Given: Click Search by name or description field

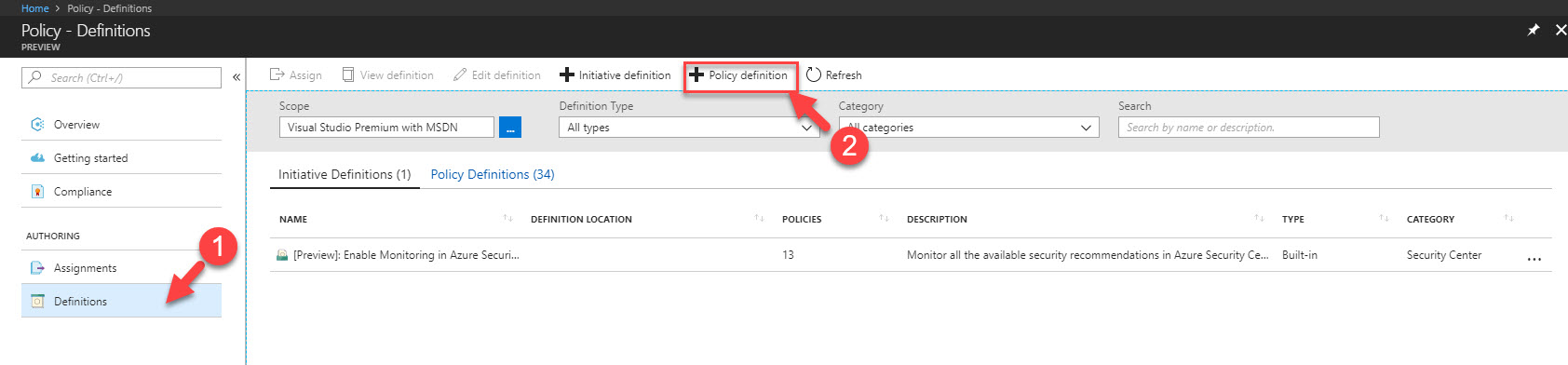Looking at the screenshot, I should [x=1249, y=128].
